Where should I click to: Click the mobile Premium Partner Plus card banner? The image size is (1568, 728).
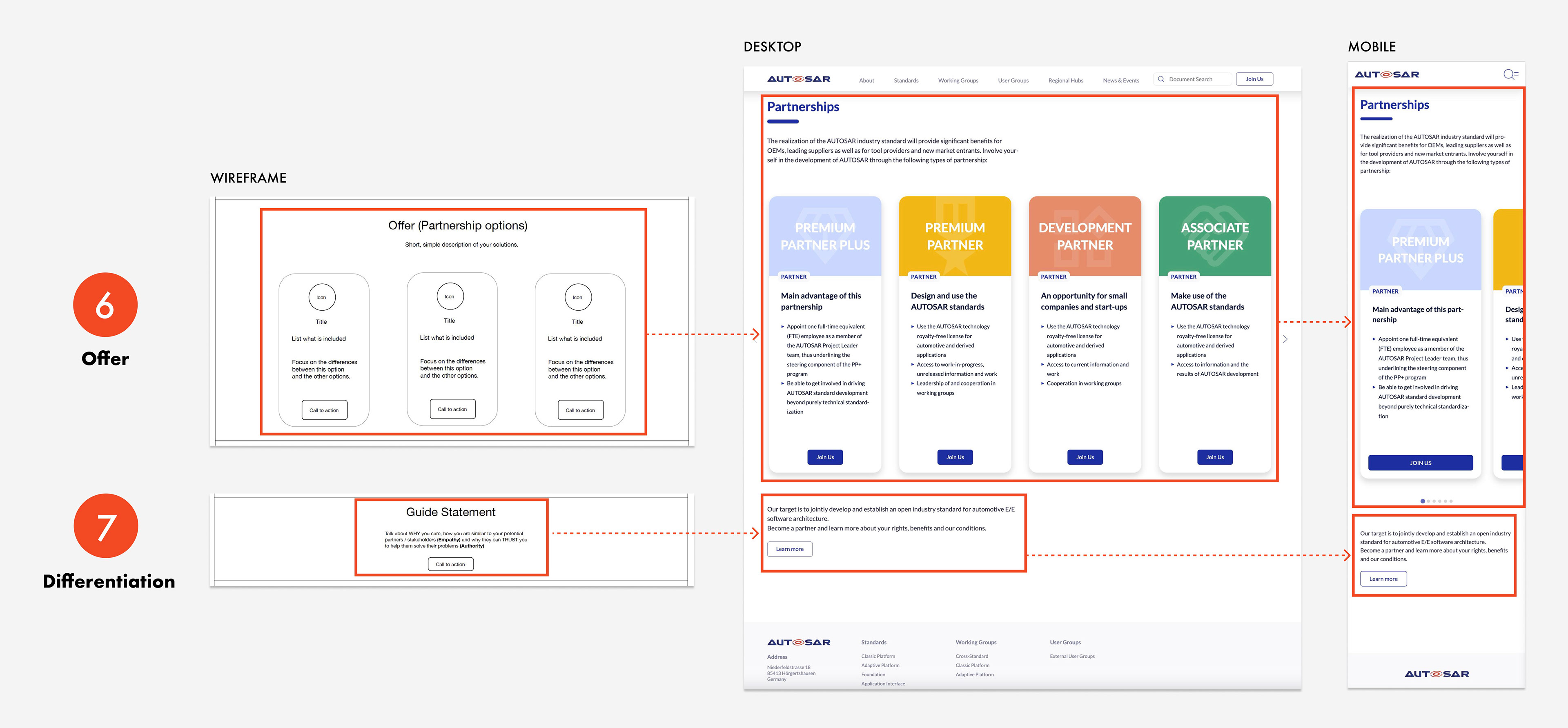(1420, 249)
